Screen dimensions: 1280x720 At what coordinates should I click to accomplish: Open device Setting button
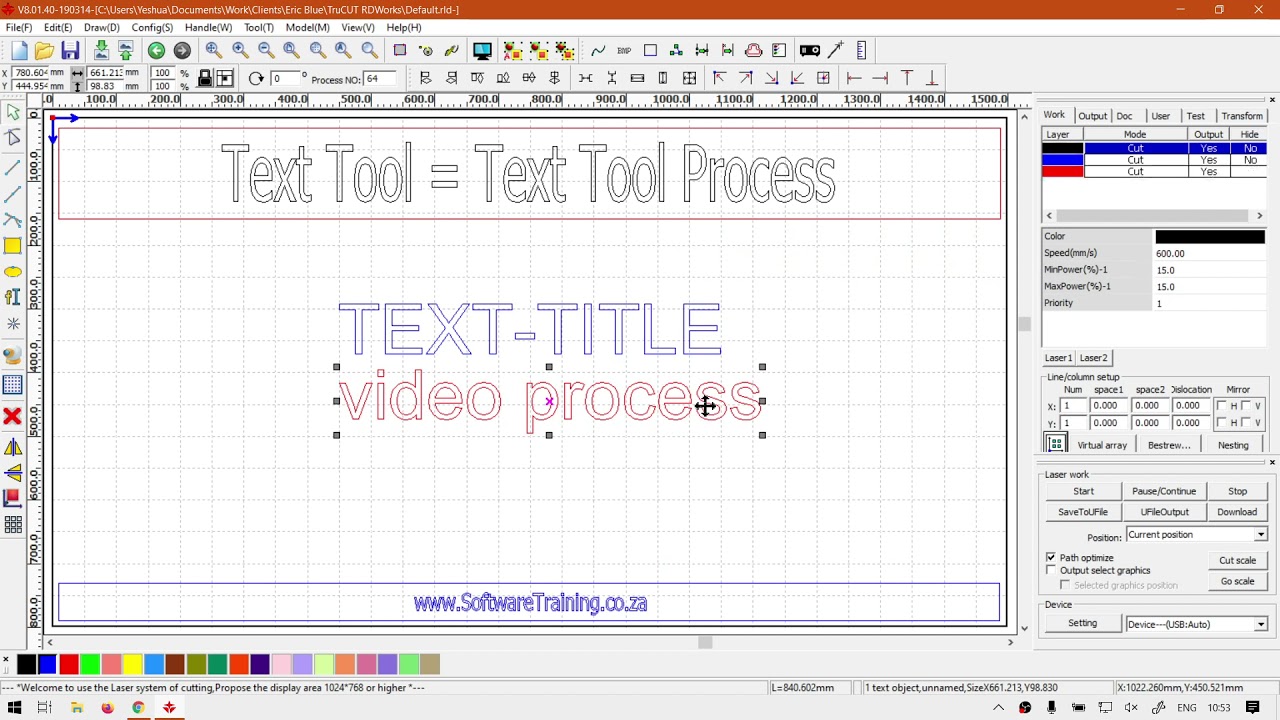[1082, 623]
